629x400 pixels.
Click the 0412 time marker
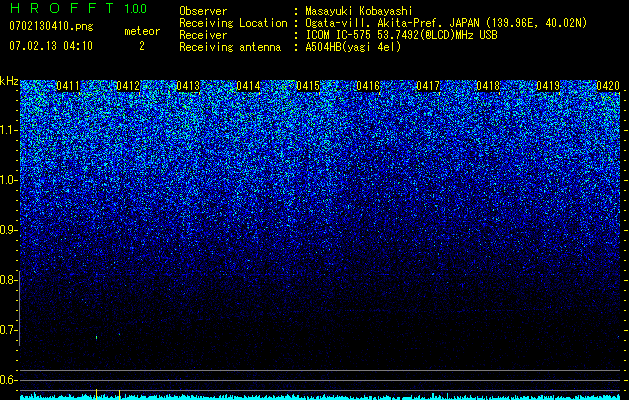coord(128,86)
